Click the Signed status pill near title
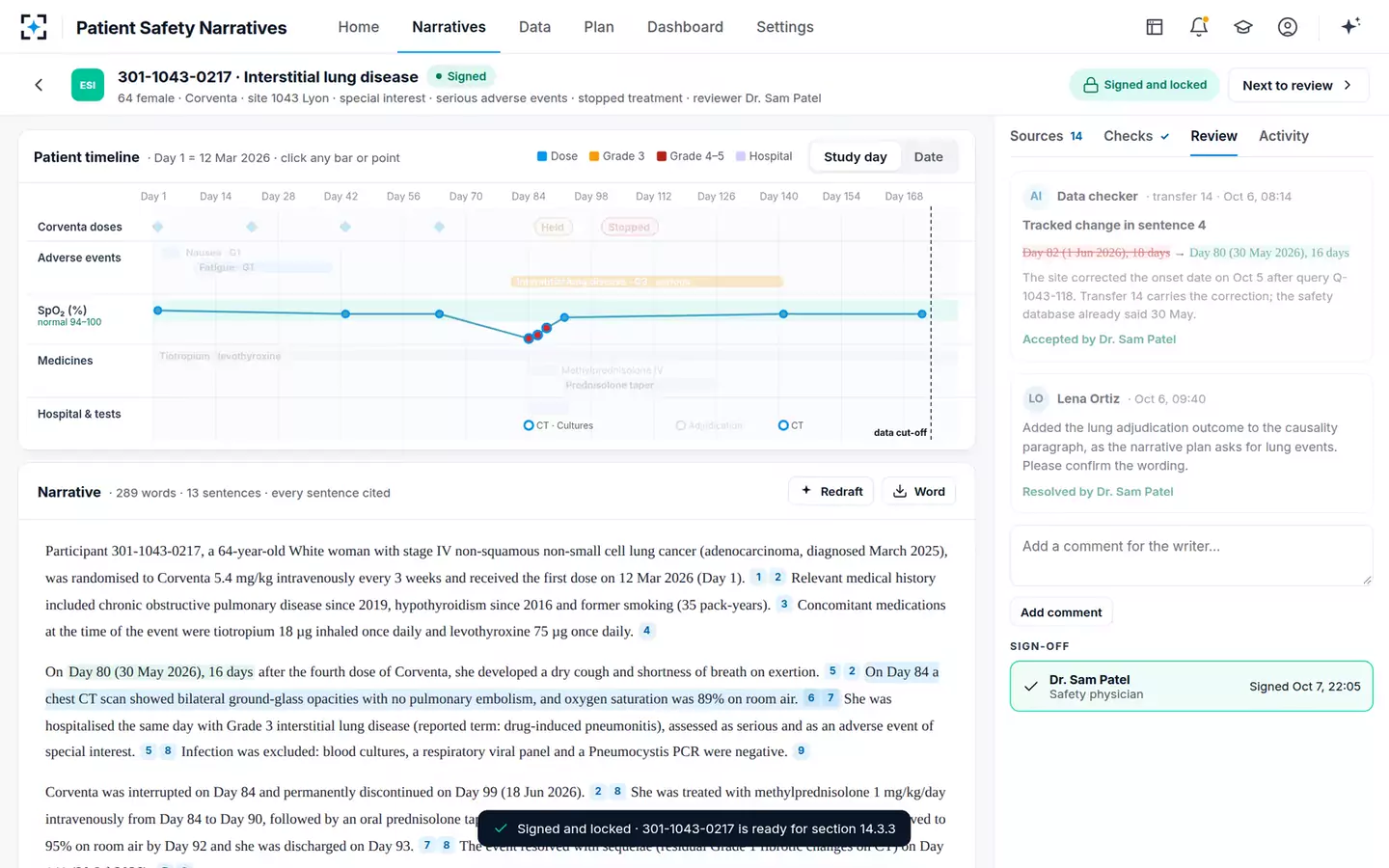 click(461, 76)
